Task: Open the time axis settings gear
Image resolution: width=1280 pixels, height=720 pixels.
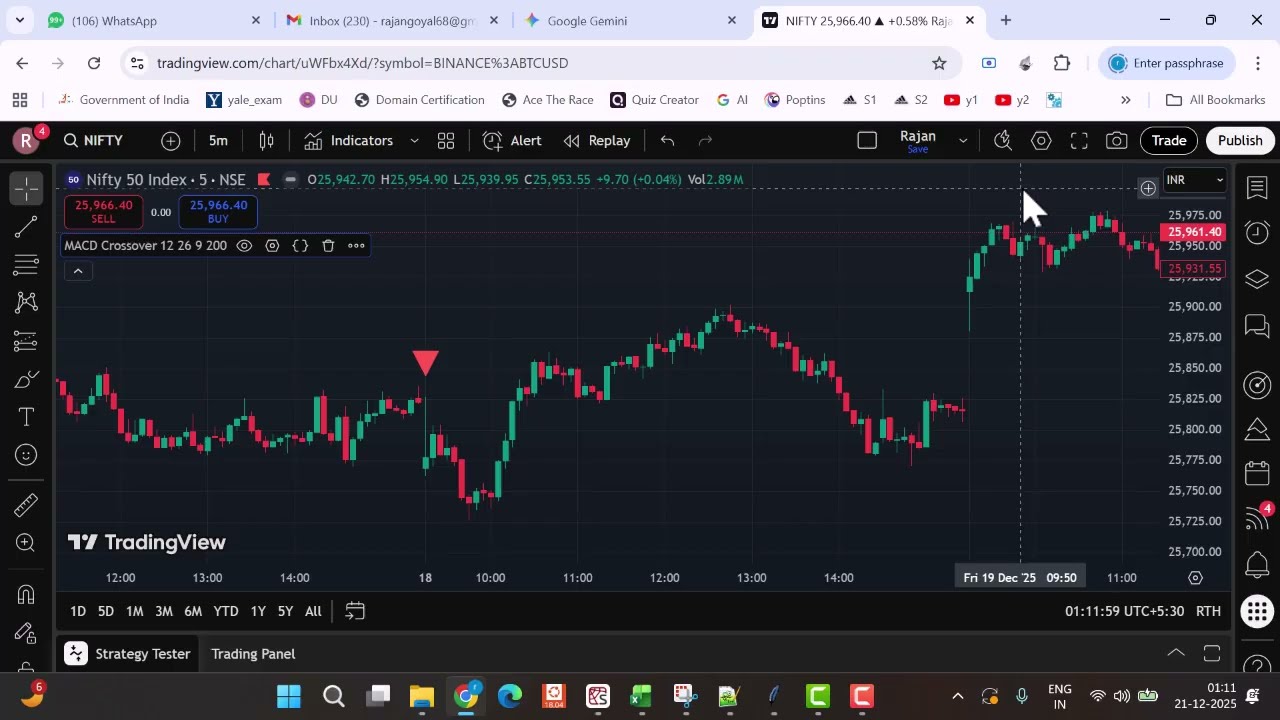Action: 1195,578
